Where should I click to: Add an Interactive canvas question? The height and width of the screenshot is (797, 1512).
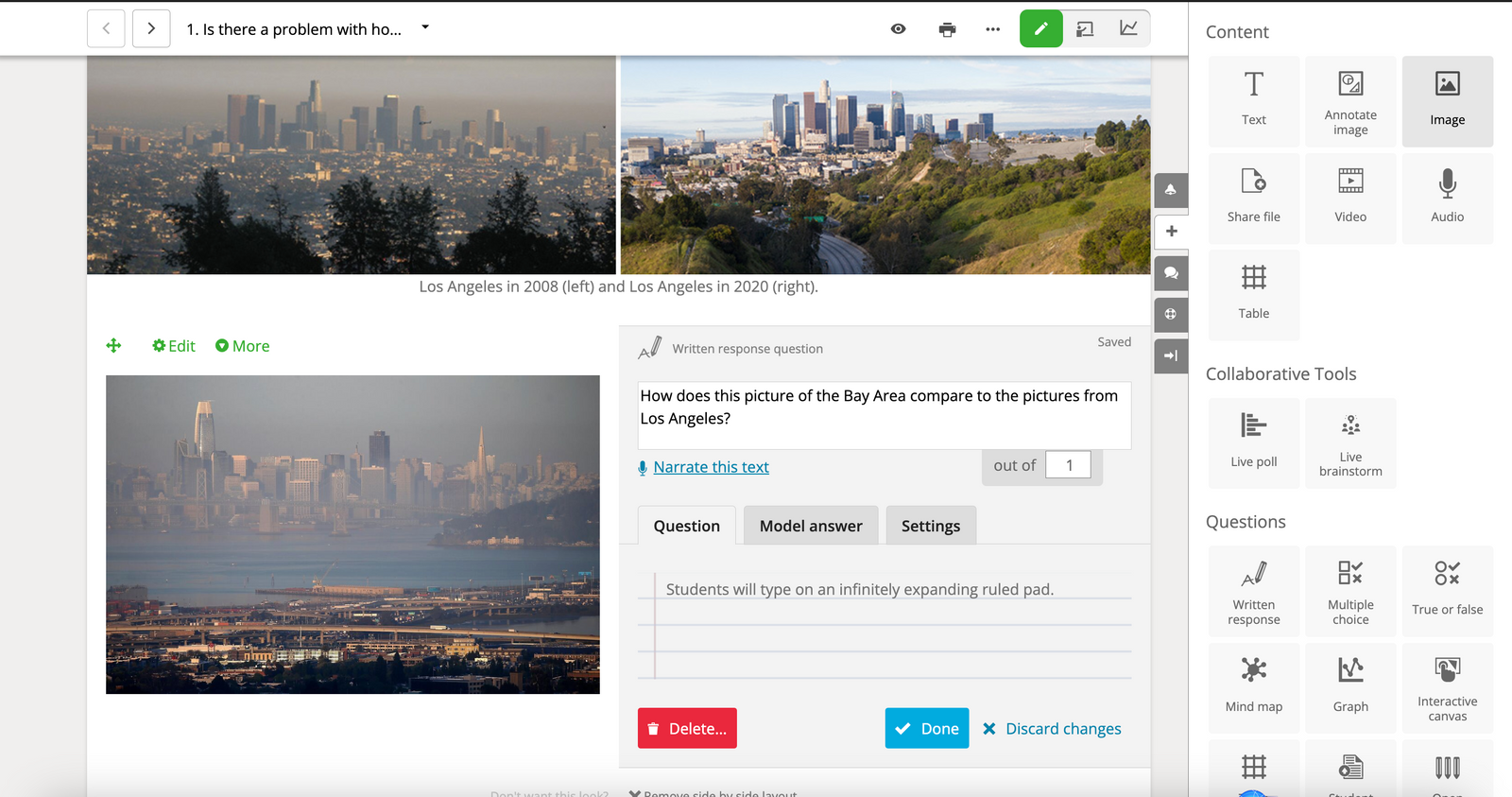coord(1447,687)
